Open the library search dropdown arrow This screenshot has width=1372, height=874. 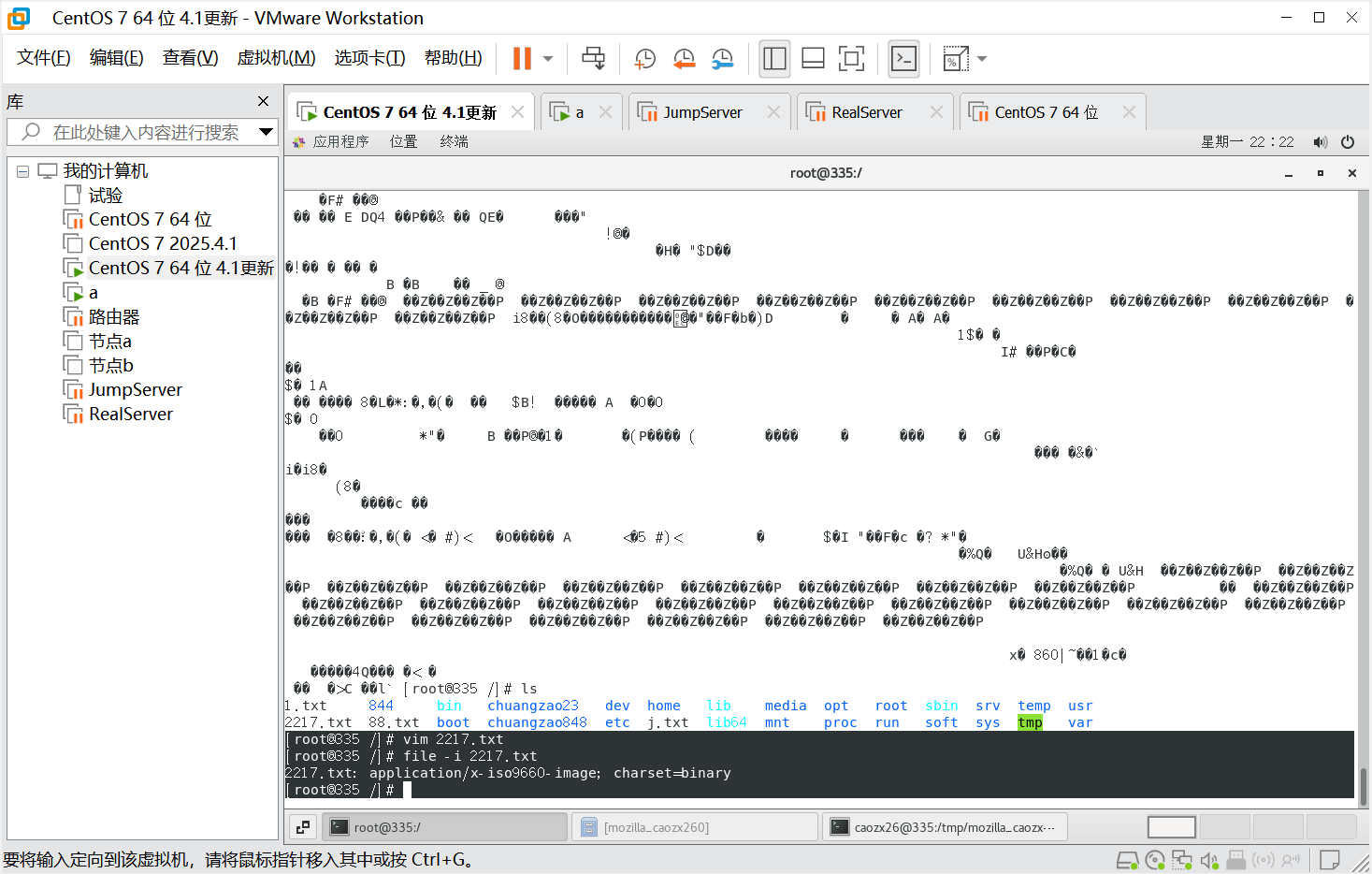[267, 132]
